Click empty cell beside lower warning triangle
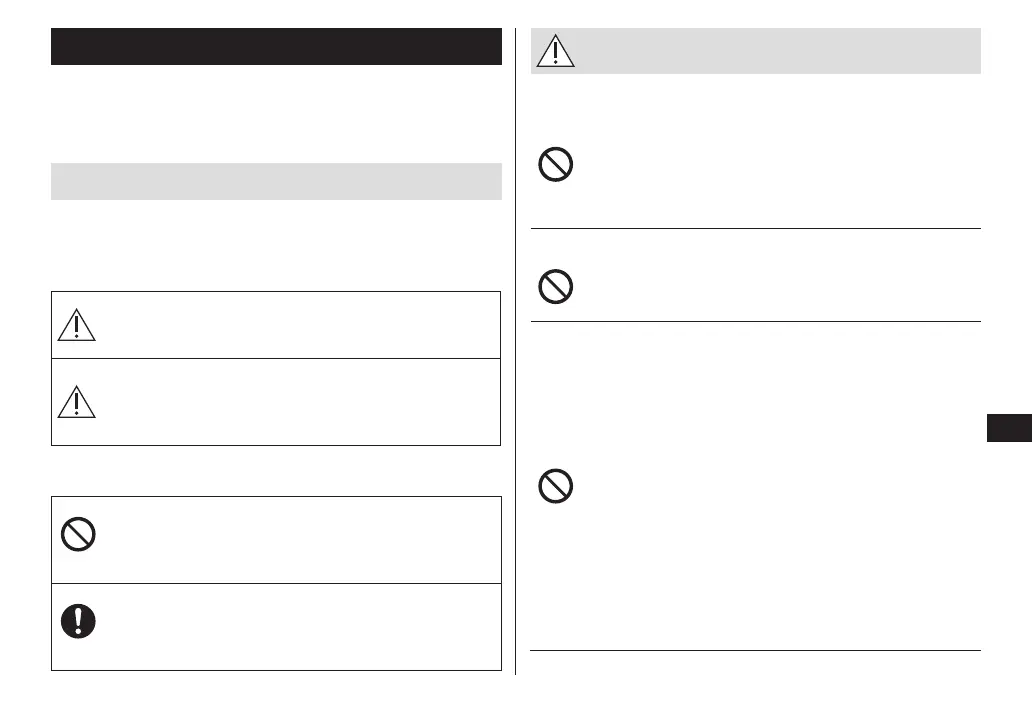 tap(300, 401)
